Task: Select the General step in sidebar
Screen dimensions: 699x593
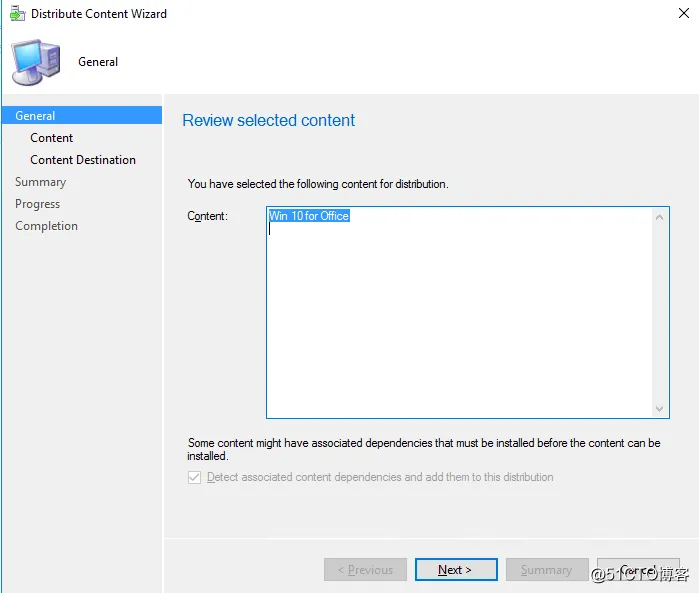Action: tap(82, 115)
